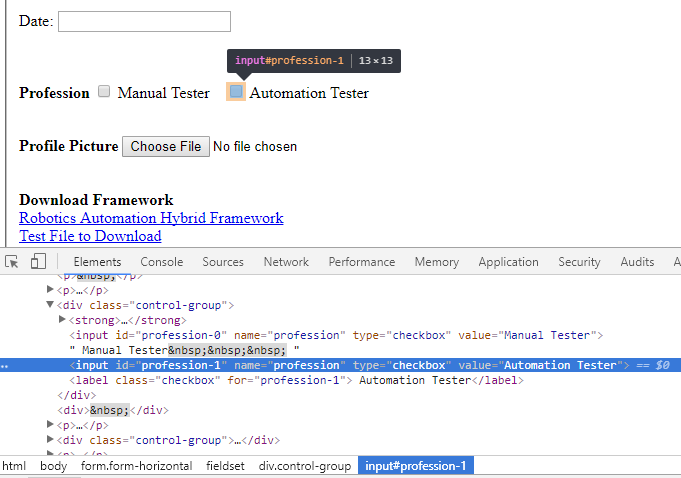Select the label for profession-1 DOM line
The image size is (681, 478).
click(297, 380)
